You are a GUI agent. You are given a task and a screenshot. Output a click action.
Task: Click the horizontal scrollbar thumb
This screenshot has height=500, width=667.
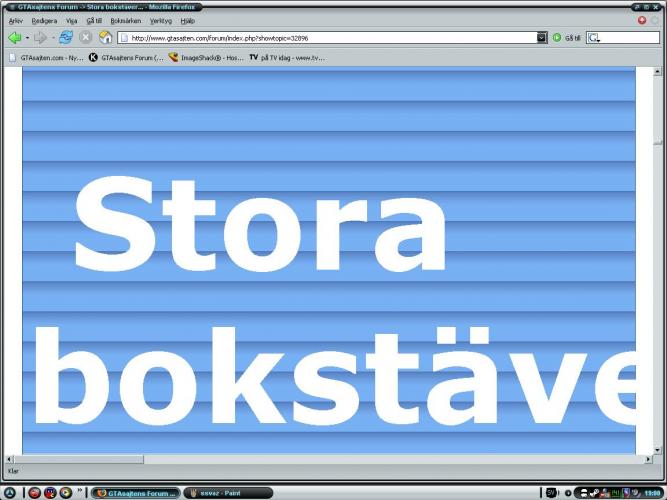point(79,459)
